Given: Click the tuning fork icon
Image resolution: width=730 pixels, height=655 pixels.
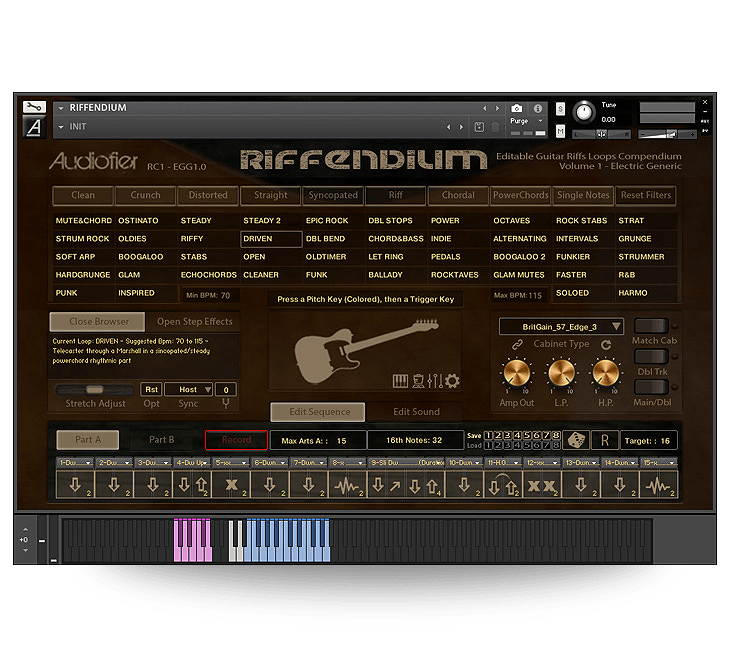Looking at the screenshot, I should [x=226, y=403].
